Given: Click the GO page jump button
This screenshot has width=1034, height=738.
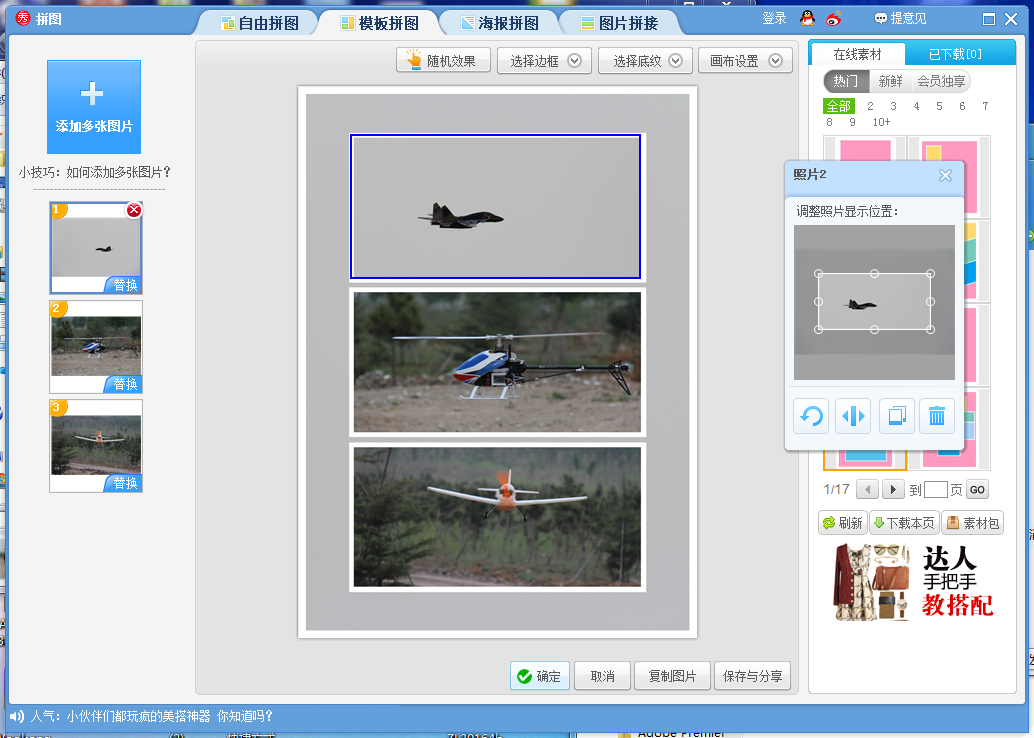Looking at the screenshot, I should click(x=977, y=489).
